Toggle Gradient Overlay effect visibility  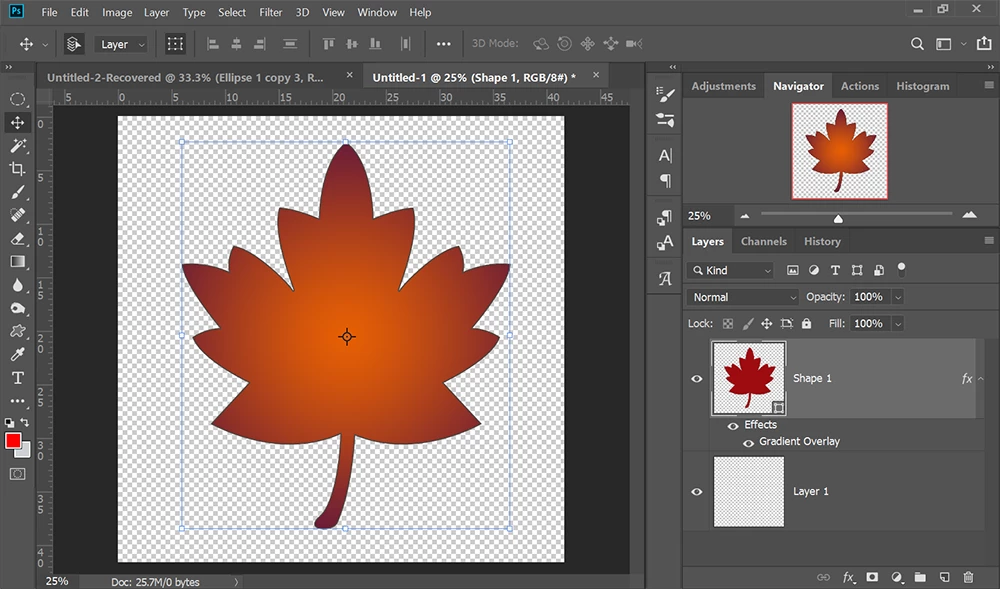coord(748,442)
